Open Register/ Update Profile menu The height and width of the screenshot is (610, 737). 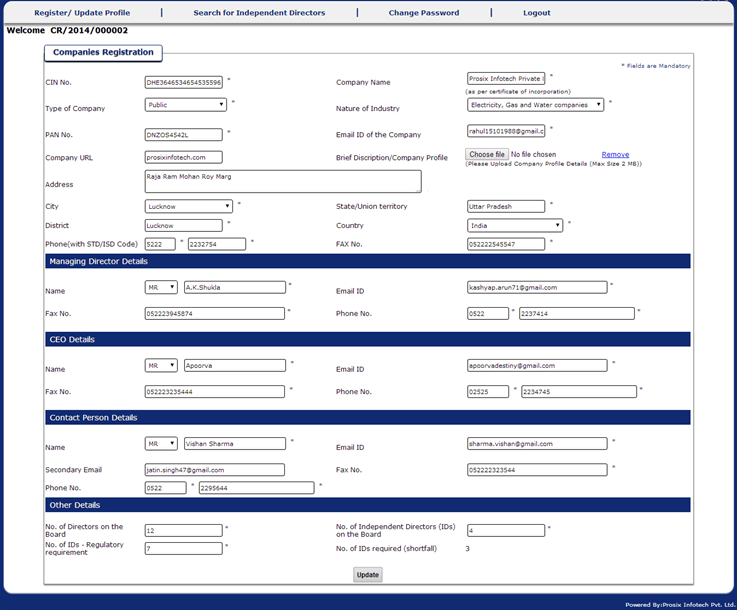[x=82, y=13]
